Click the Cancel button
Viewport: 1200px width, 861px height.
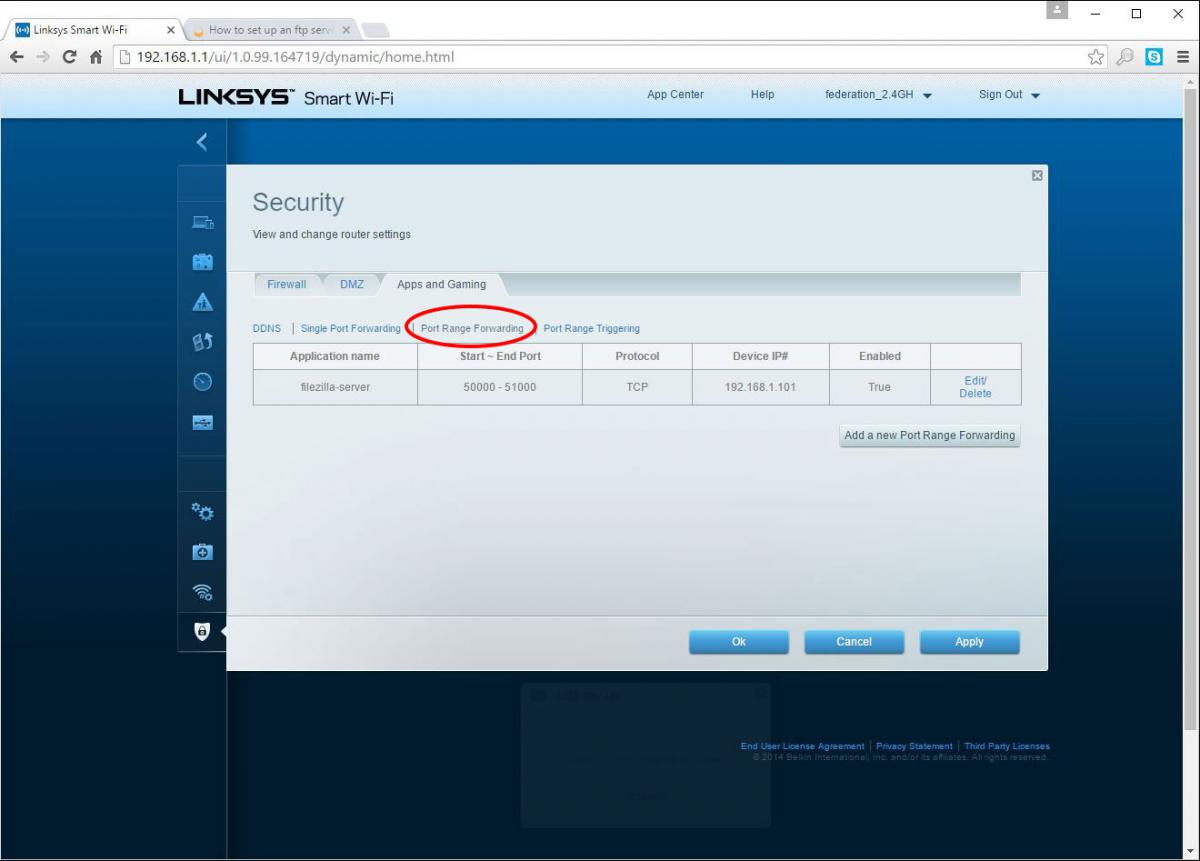[854, 642]
